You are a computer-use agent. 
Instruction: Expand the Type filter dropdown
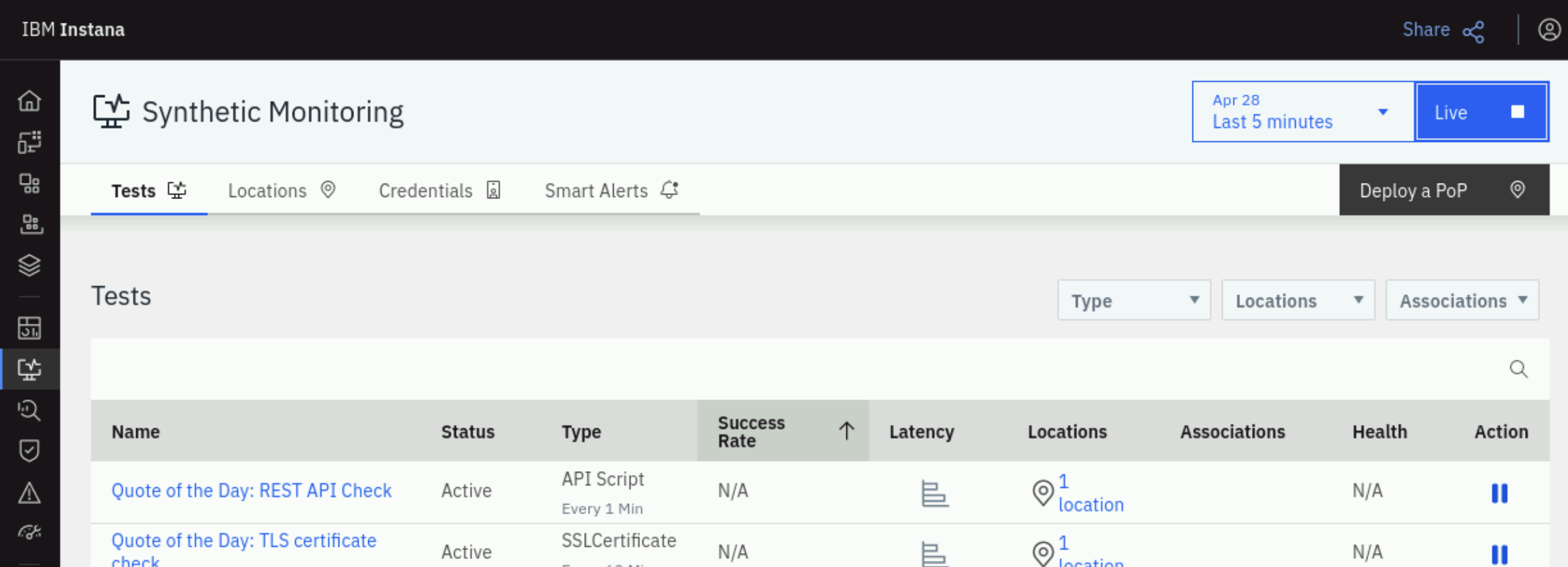pos(1134,300)
